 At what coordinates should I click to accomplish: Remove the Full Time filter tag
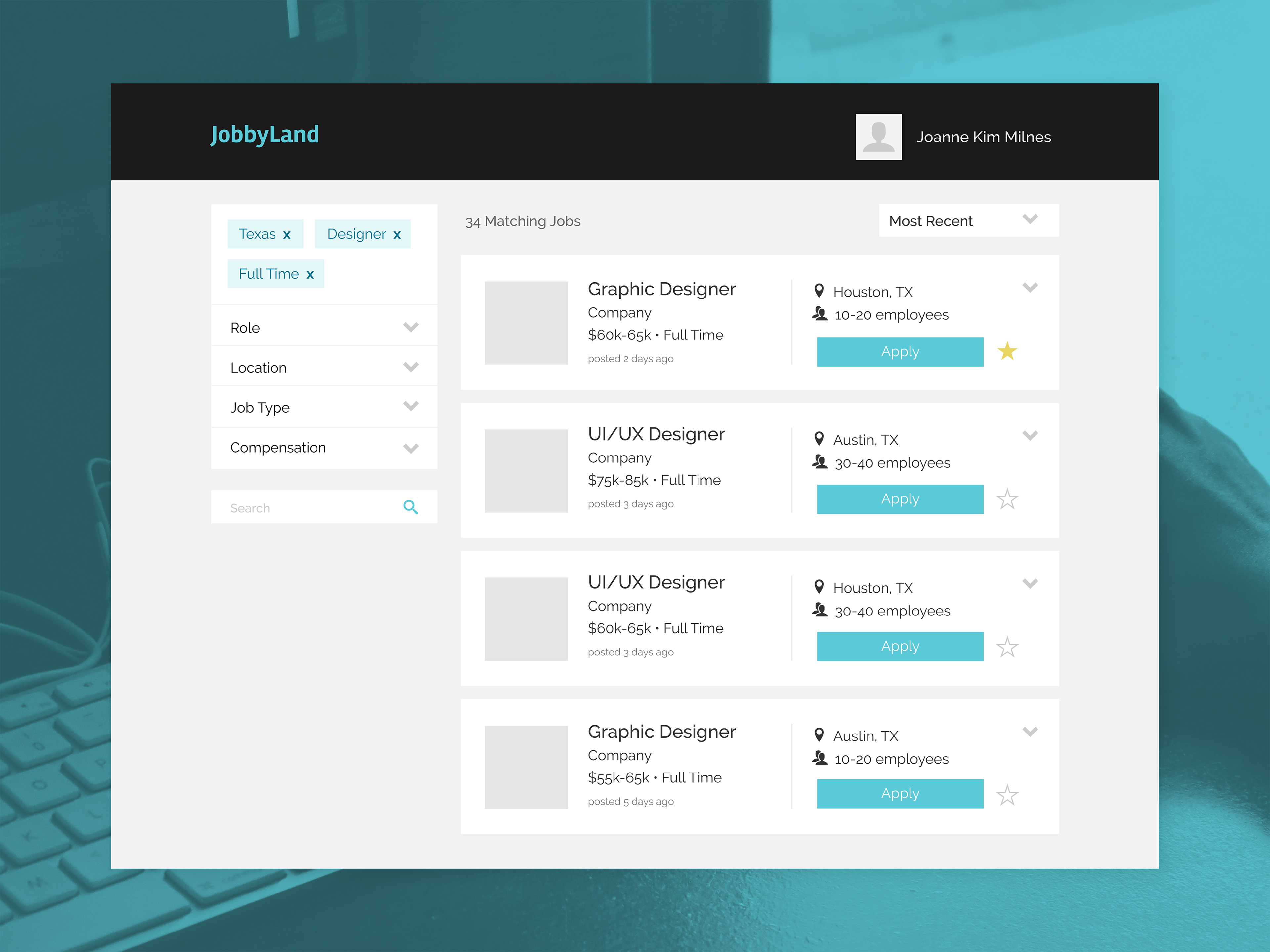pos(310,275)
